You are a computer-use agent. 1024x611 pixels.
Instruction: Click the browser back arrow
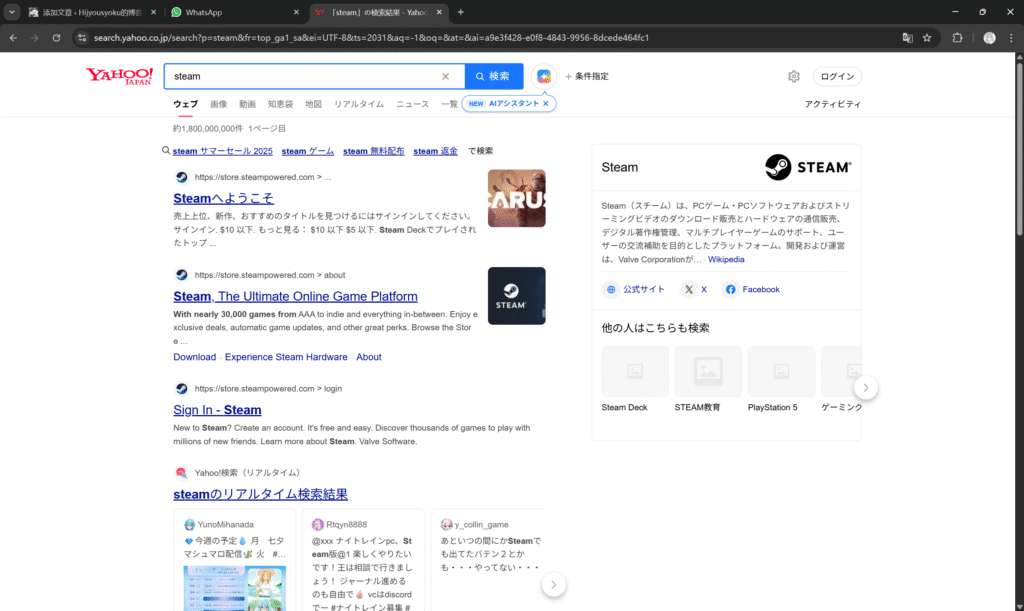point(13,38)
